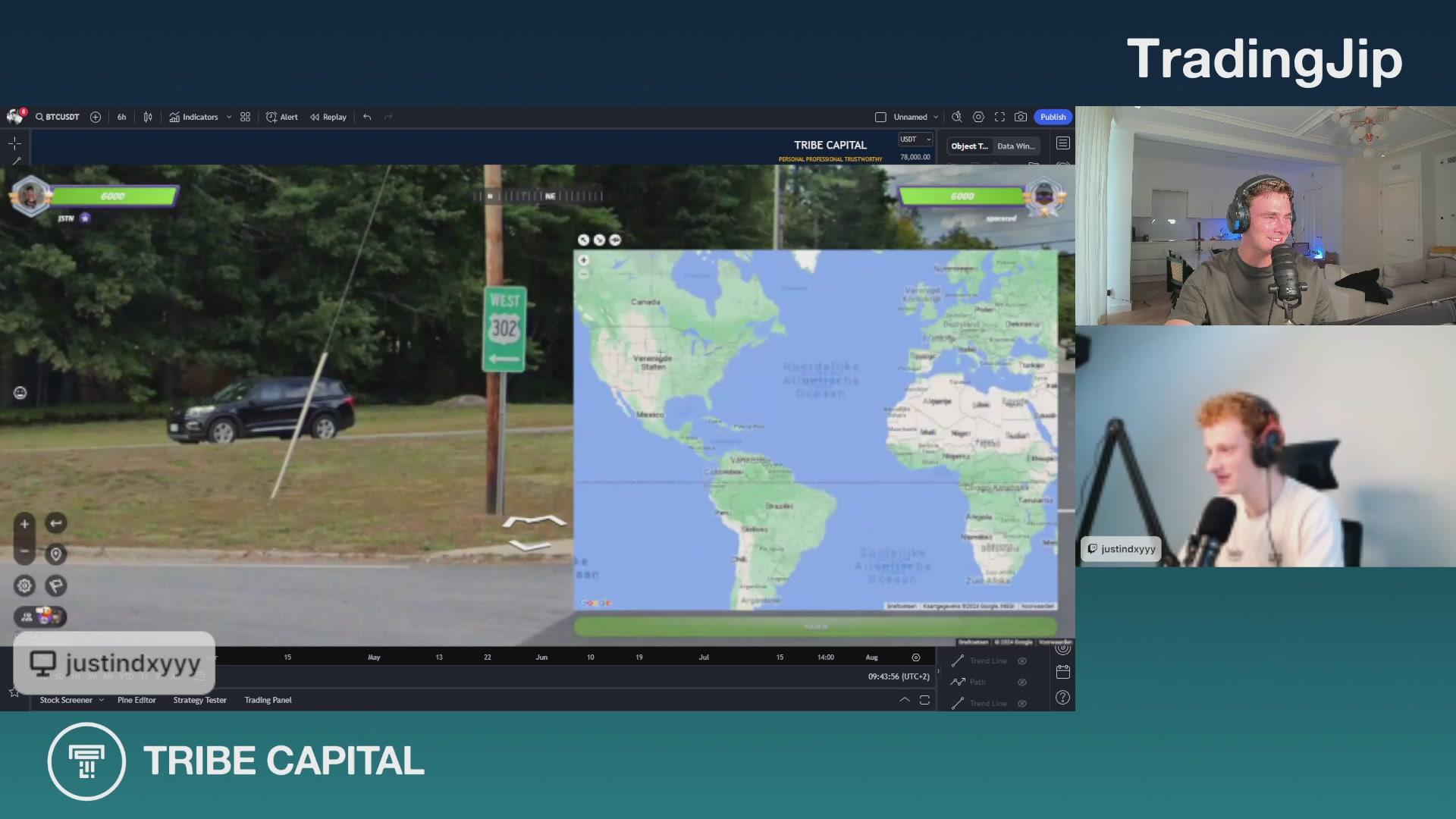Start bar Replay mode
Viewport: 1456px width, 819px height.
point(328,117)
